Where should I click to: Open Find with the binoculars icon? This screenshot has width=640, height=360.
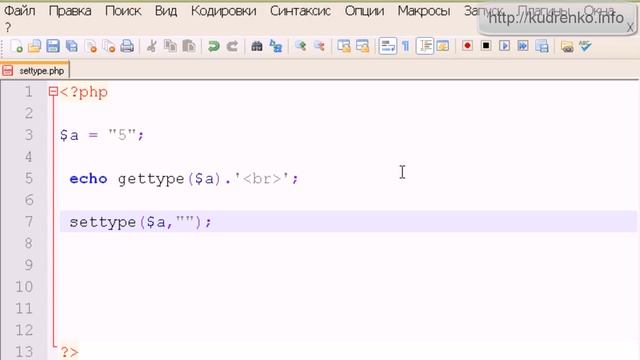257,46
